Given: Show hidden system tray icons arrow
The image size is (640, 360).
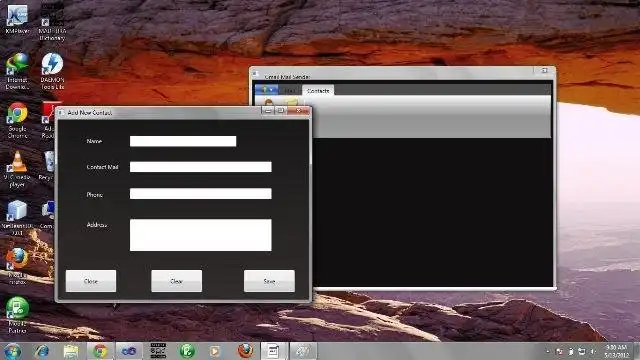Looking at the screenshot, I should 548,351.
